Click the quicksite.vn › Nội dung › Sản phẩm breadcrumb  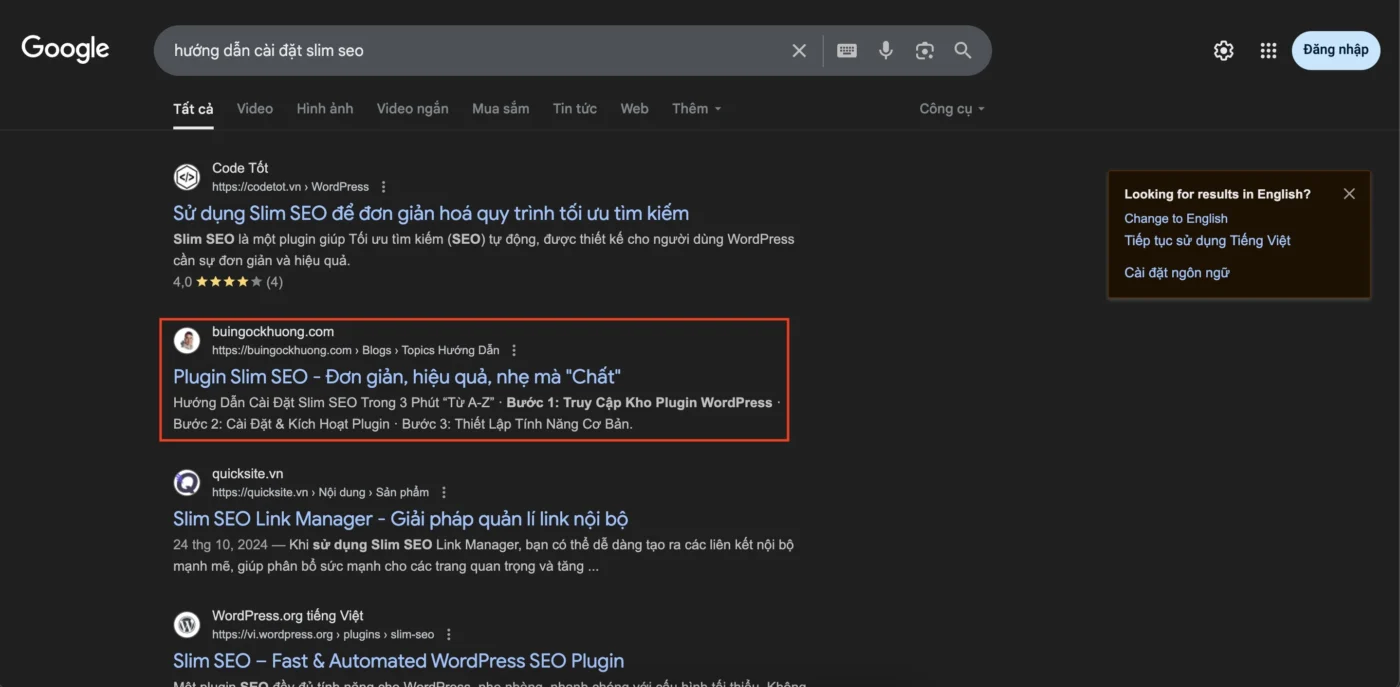pyautogui.click(x=320, y=493)
